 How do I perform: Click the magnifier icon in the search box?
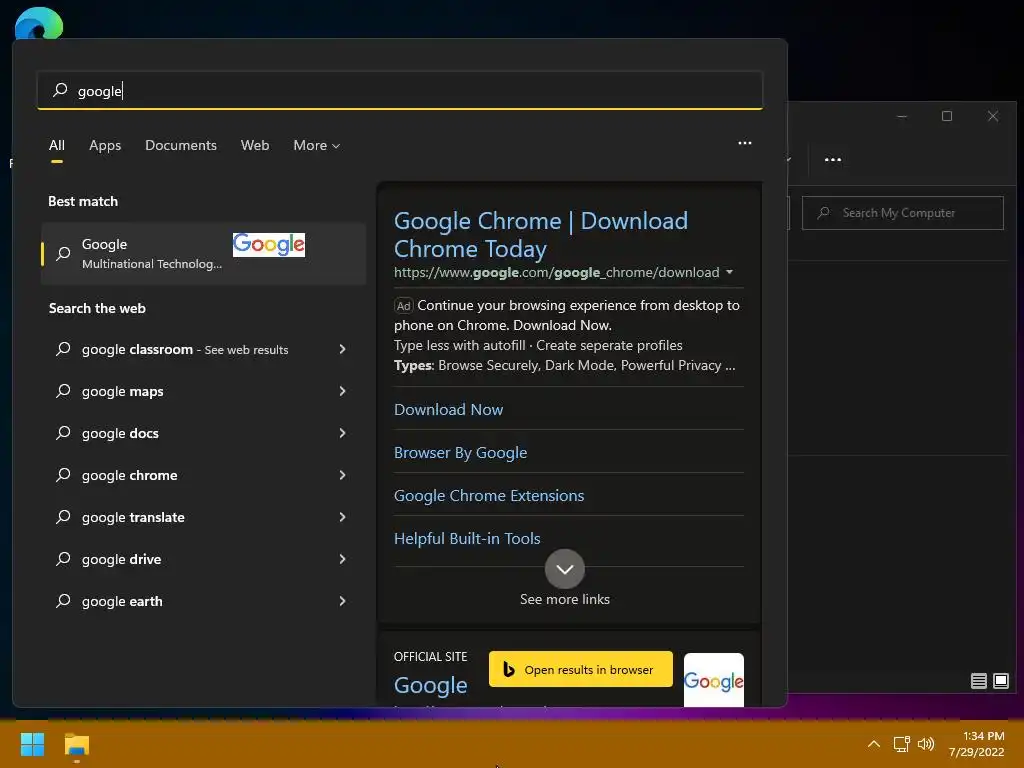pos(60,90)
